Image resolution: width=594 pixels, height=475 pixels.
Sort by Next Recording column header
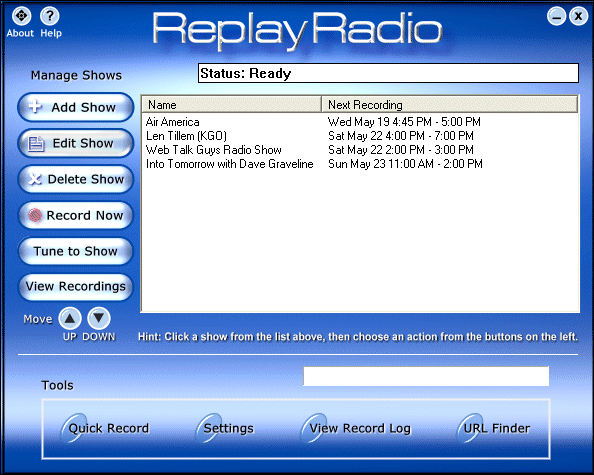pos(450,104)
